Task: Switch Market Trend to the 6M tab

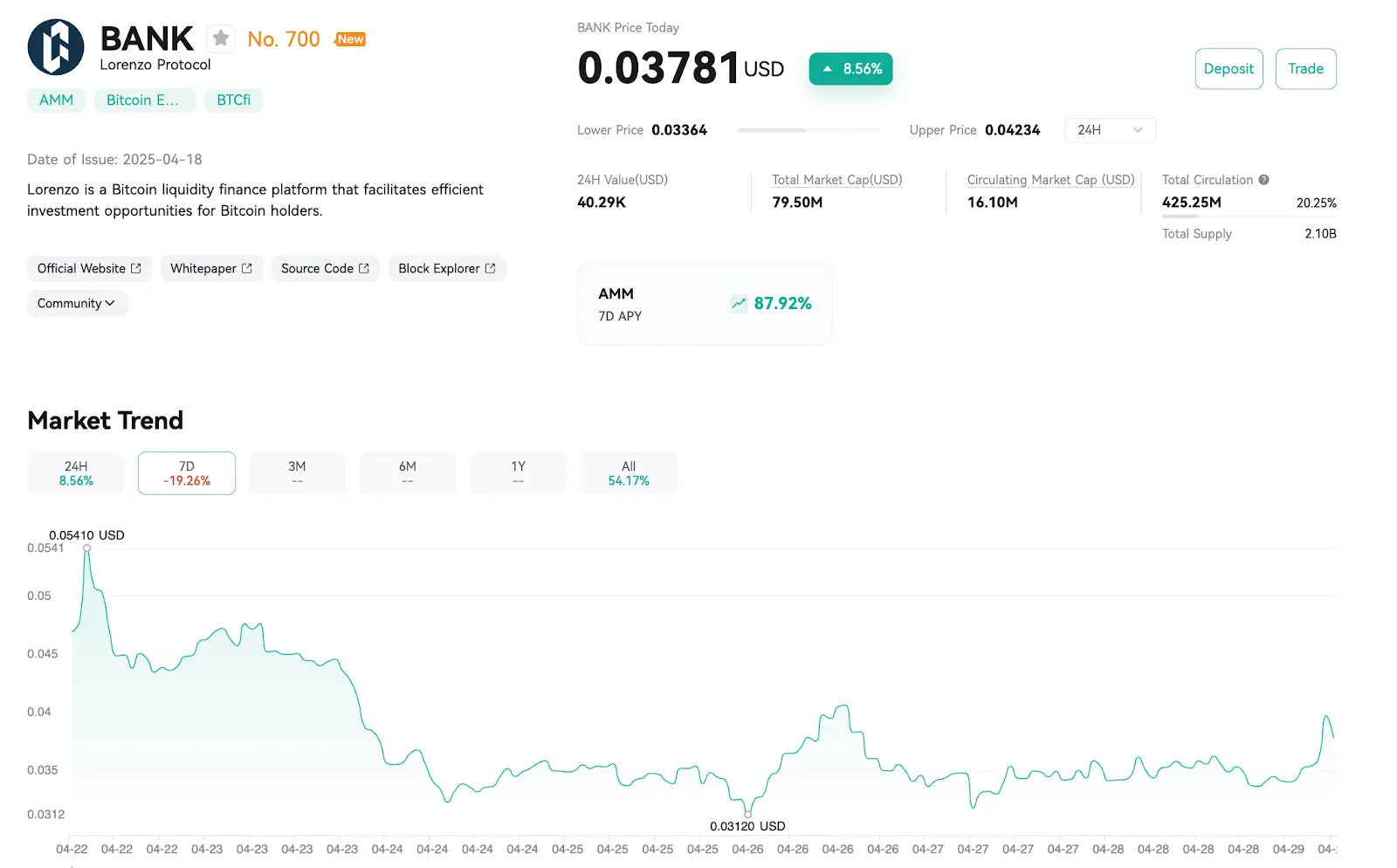Action: click(x=408, y=473)
